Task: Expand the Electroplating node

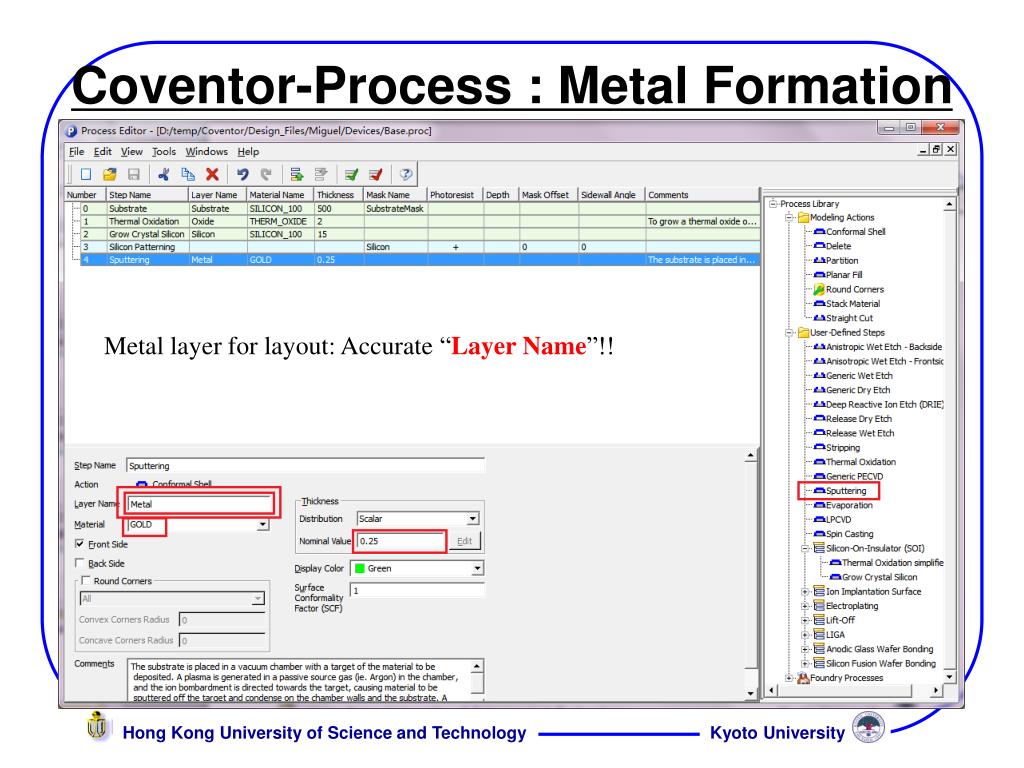Action: 805,605
